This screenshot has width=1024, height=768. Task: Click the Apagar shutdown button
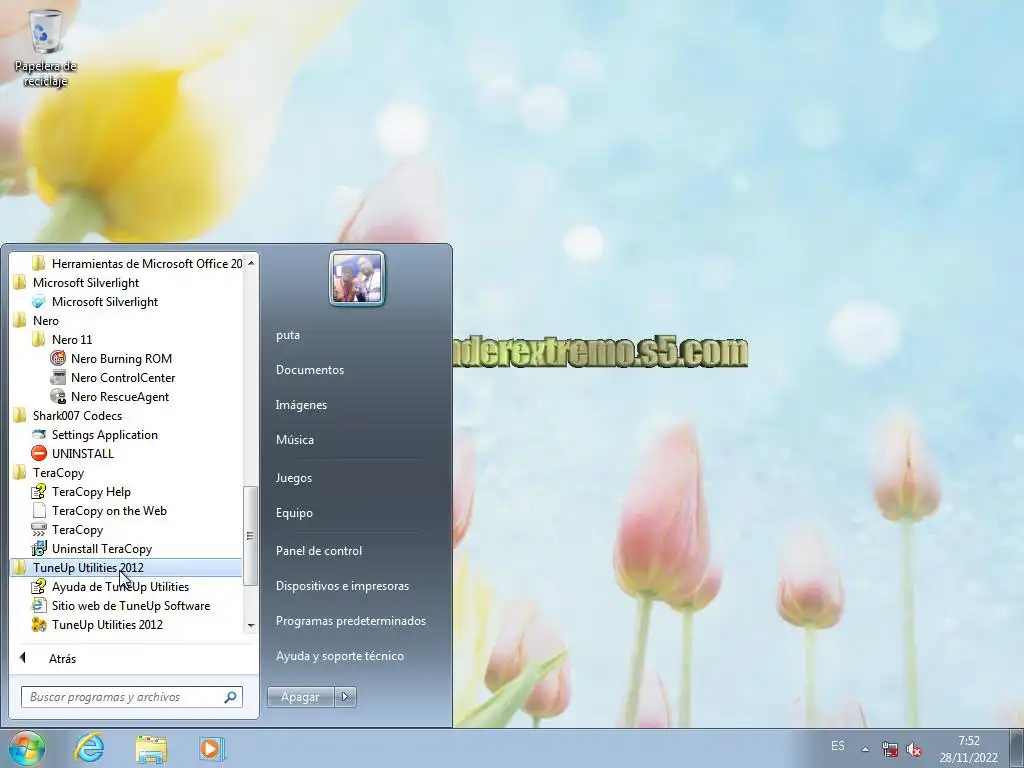300,697
